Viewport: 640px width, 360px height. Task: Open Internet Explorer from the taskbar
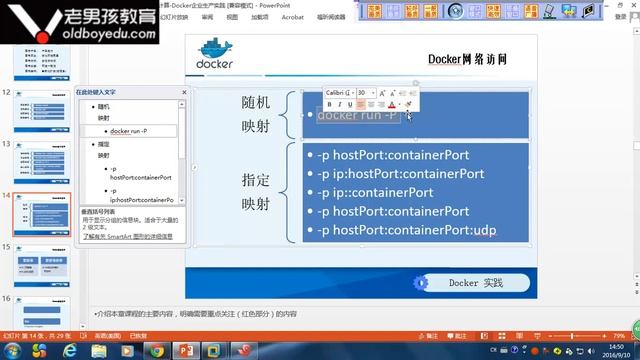coord(70,351)
